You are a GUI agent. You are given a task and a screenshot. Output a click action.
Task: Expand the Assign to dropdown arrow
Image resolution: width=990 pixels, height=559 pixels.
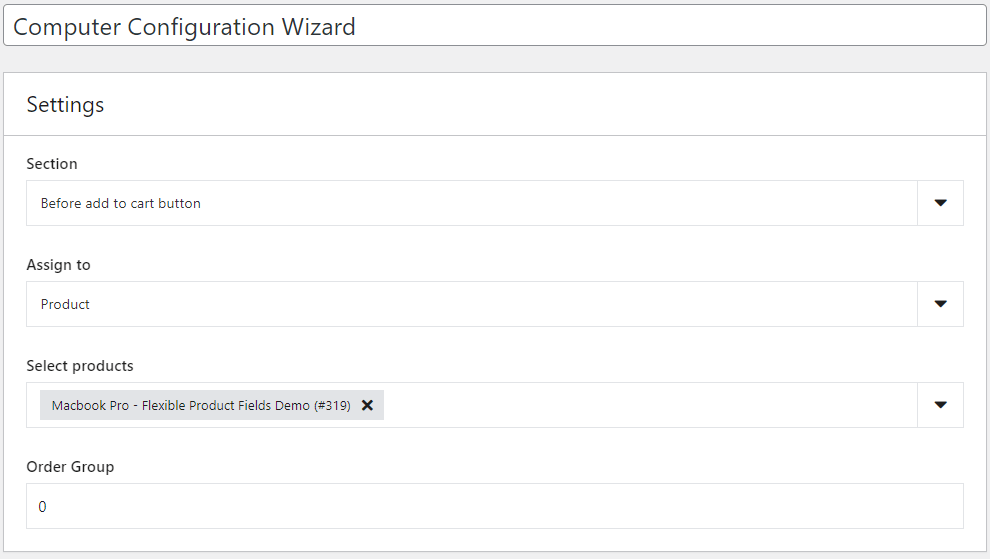[940, 304]
